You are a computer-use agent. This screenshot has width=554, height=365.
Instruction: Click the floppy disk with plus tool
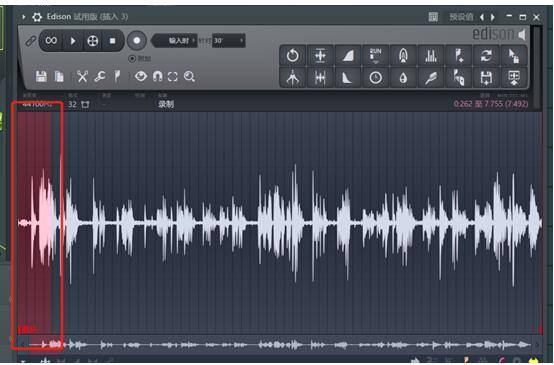coord(486,78)
